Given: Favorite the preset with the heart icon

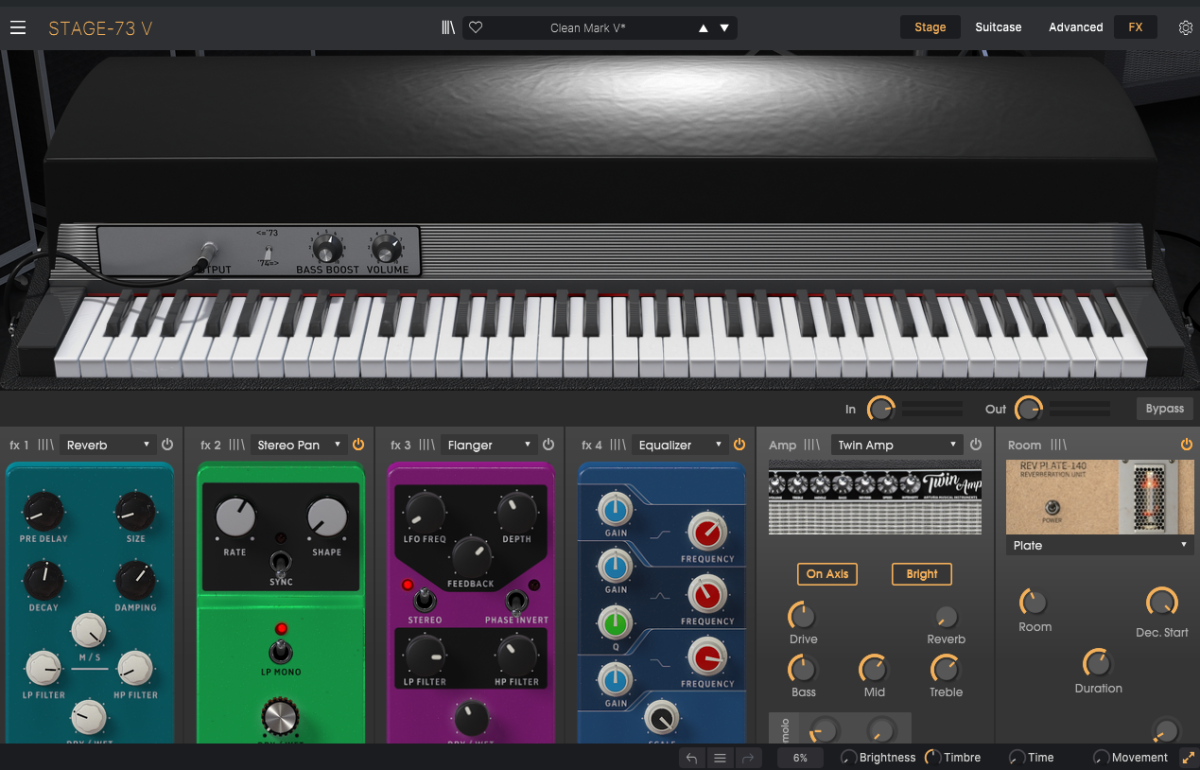Looking at the screenshot, I should (476, 28).
